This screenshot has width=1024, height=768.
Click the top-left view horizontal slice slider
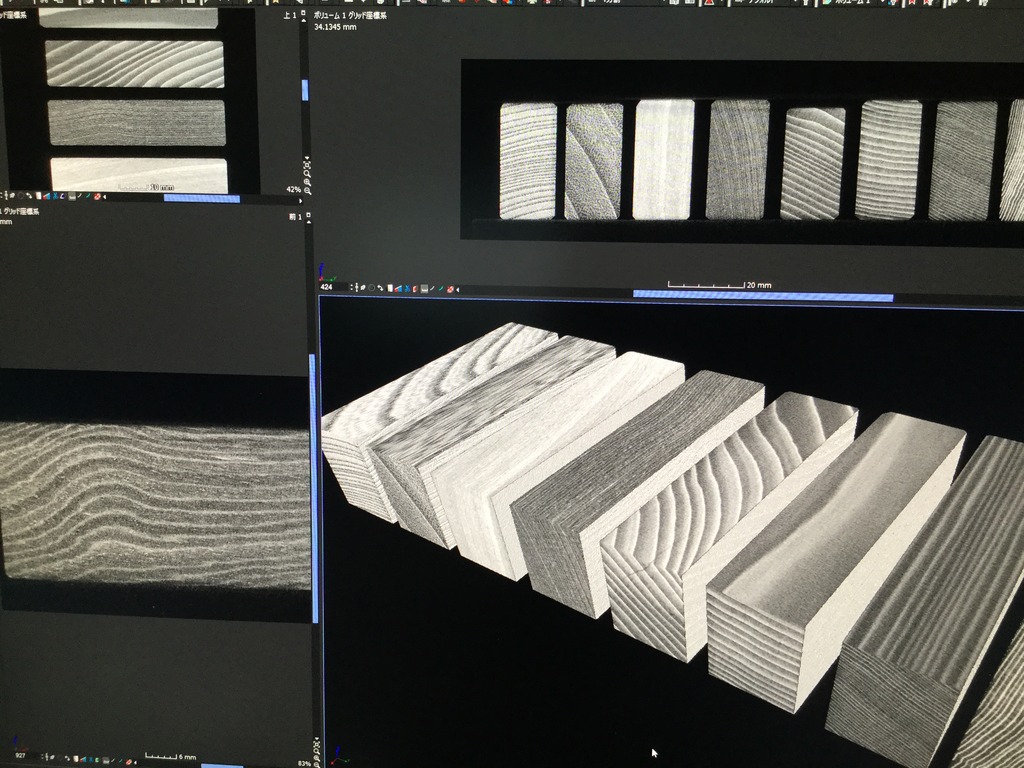point(201,198)
